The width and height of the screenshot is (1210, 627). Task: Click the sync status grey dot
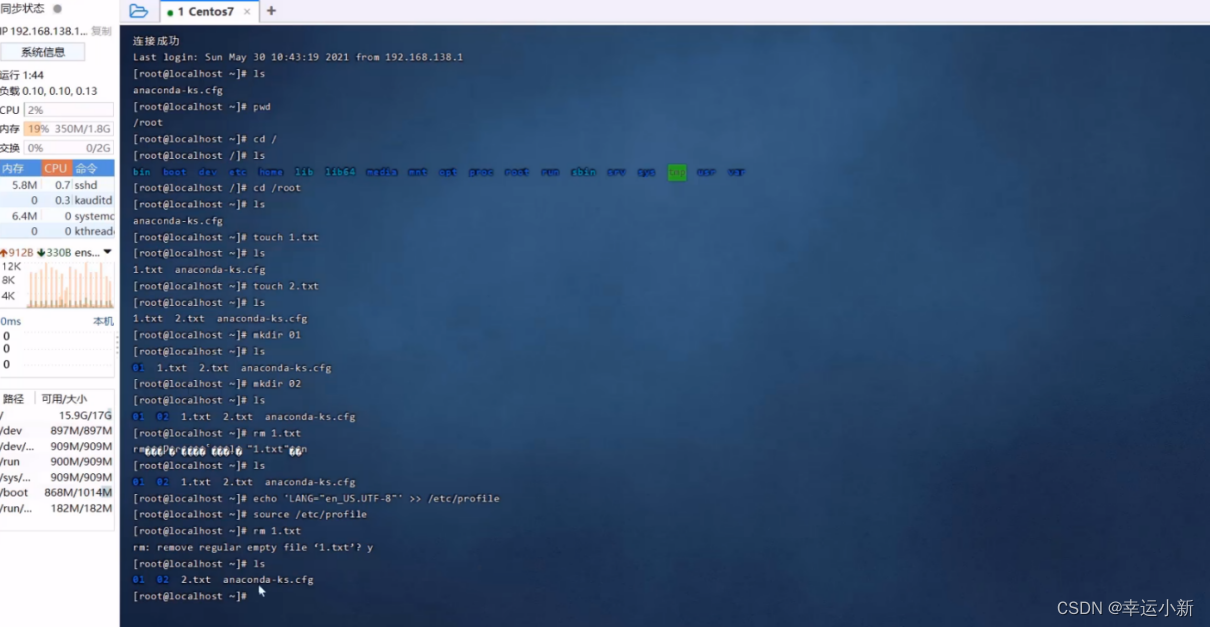coord(58,8)
